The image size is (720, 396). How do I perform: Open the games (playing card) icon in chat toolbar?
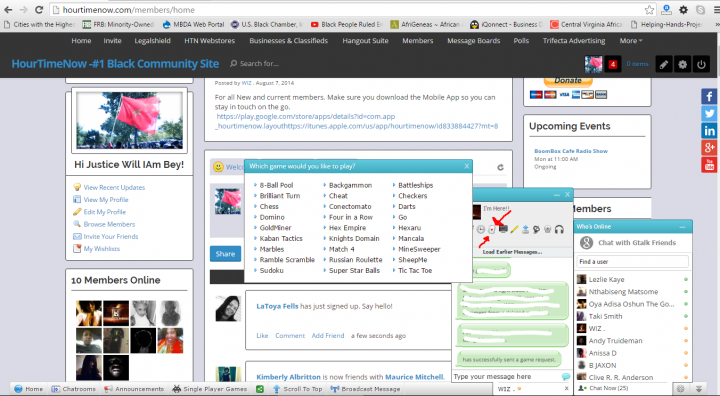point(492,229)
